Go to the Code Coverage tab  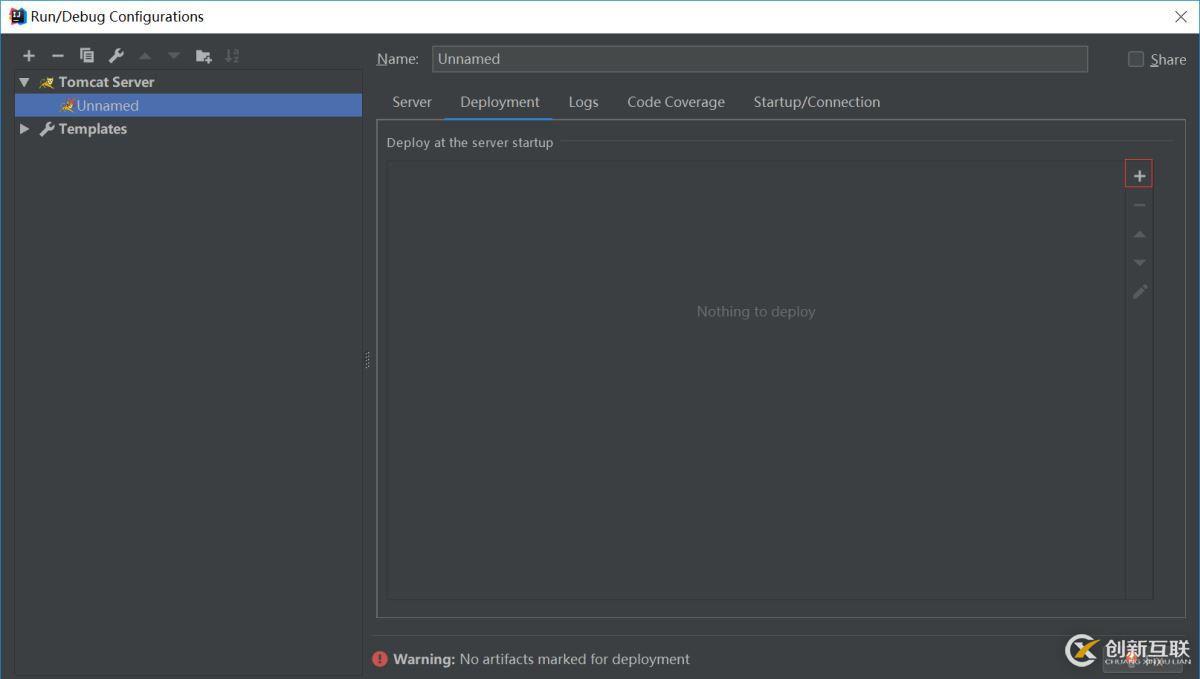[x=676, y=102]
